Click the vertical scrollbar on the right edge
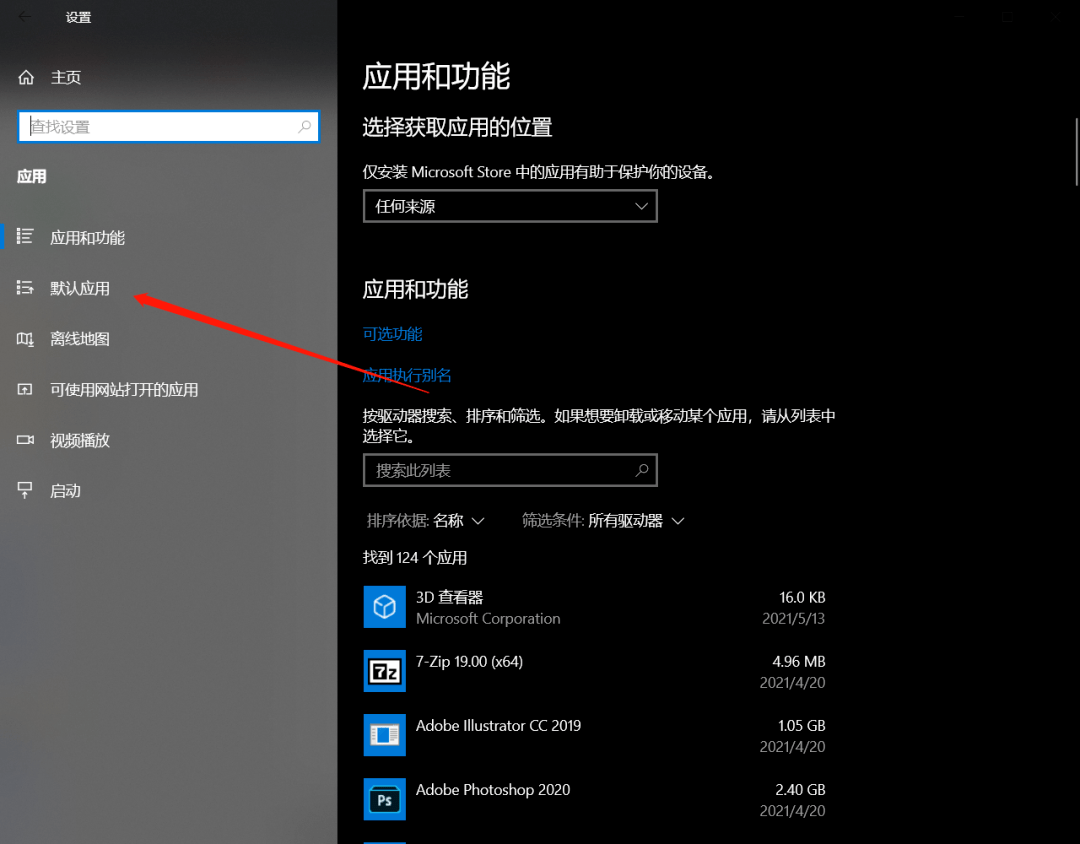This screenshot has height=844, width=1080. point(1077,152)
